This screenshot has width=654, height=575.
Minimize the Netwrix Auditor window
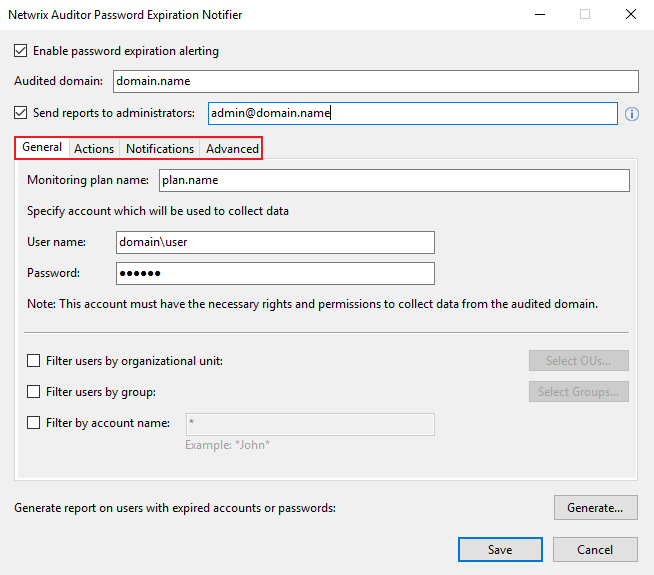click(x=540, y=15)
